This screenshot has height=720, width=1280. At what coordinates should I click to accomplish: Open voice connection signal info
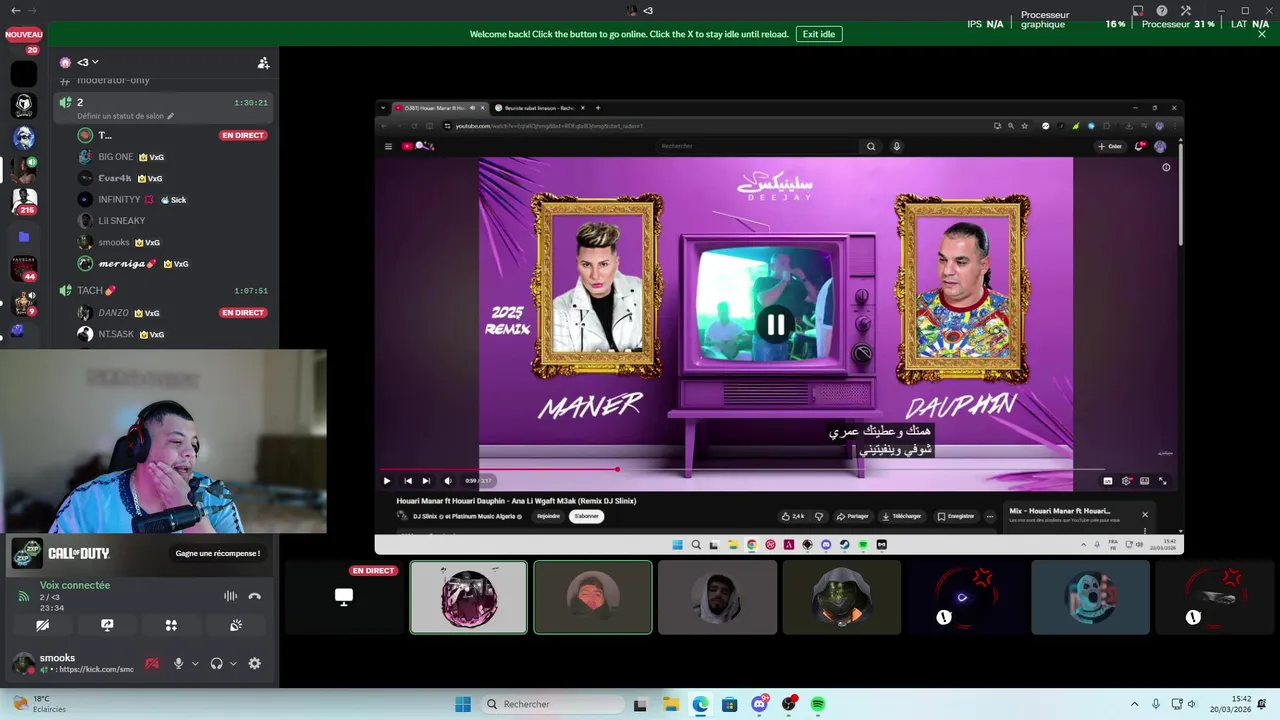[24, 596]
